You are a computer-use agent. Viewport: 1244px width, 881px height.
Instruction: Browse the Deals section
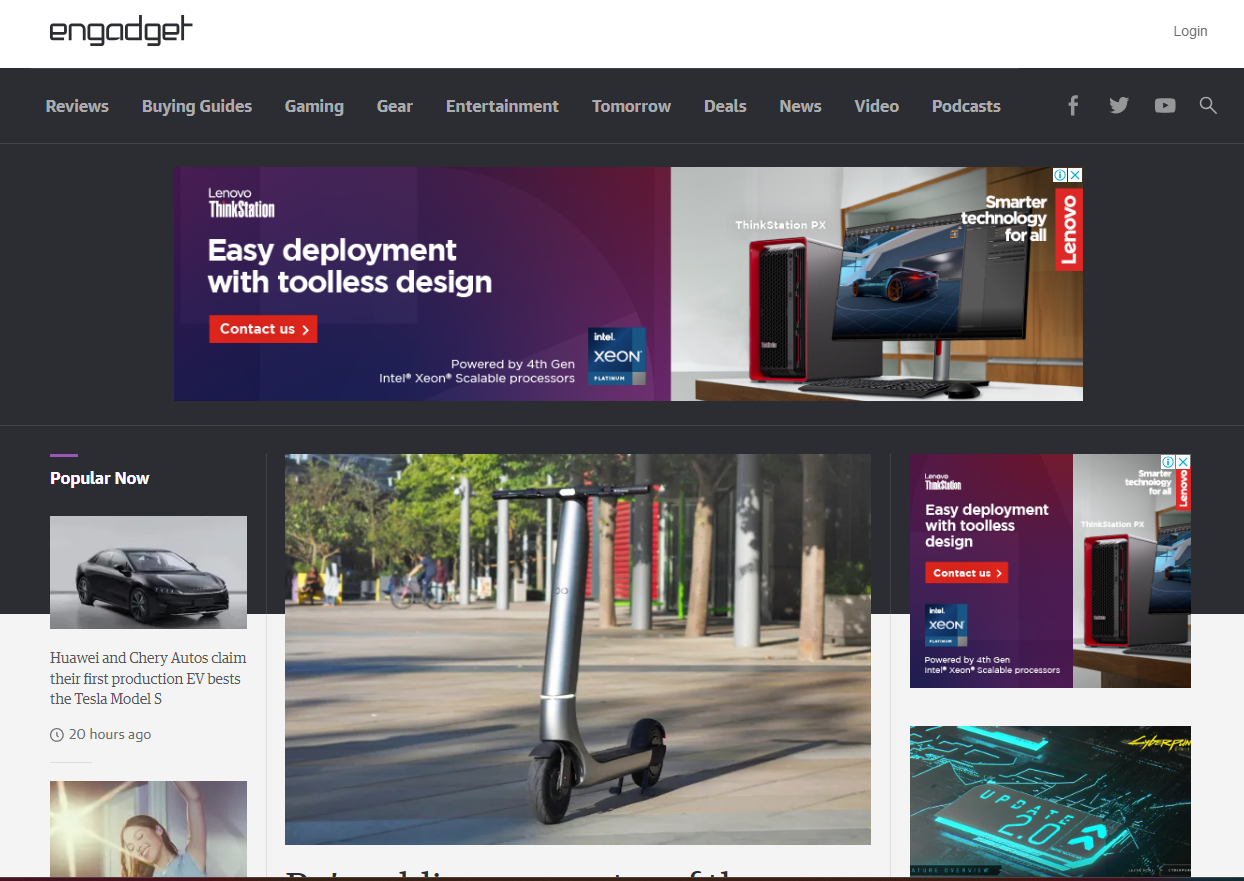click(x=725, y=106)
